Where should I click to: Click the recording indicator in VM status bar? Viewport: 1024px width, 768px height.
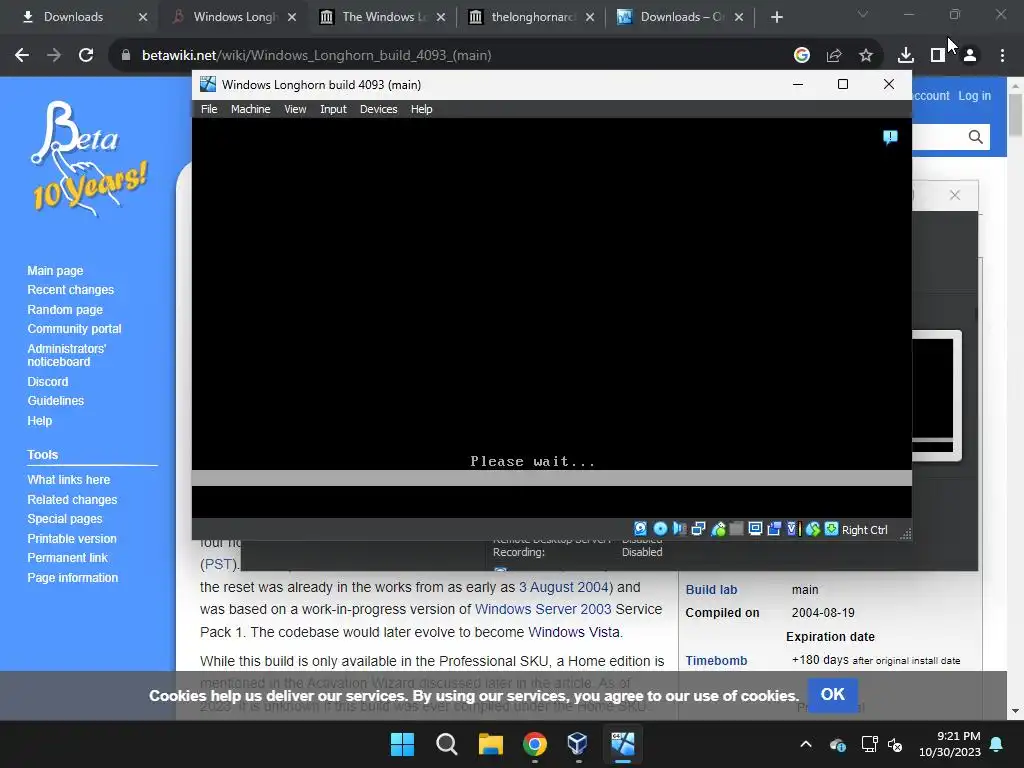[x=775, y=529]
